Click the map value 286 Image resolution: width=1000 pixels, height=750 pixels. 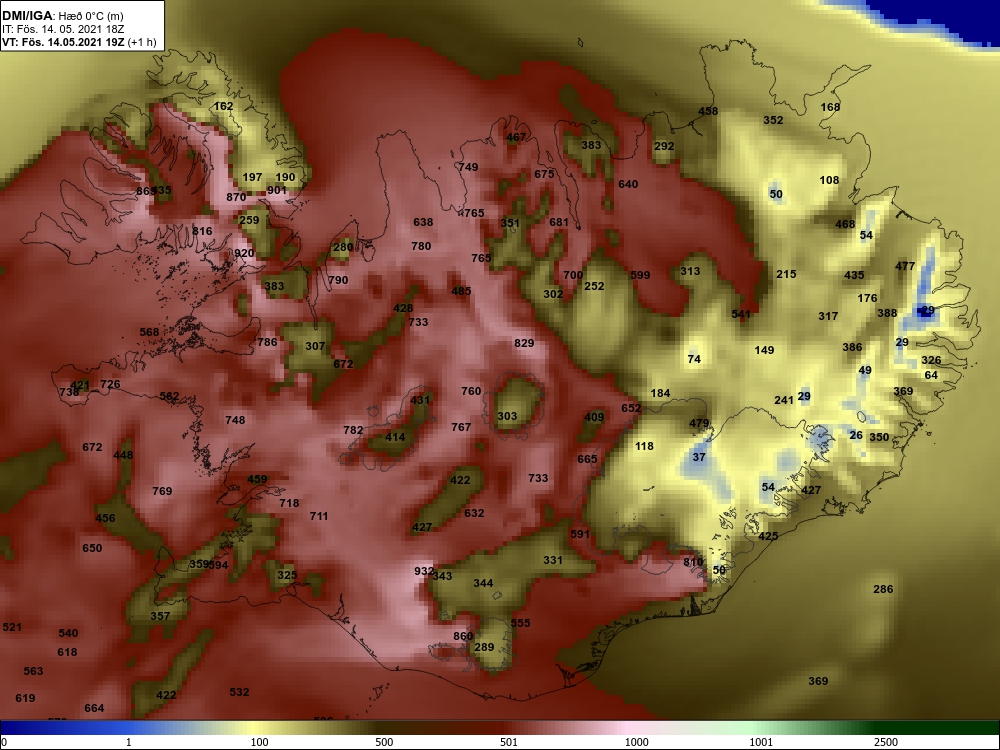[x=883, y=589]
